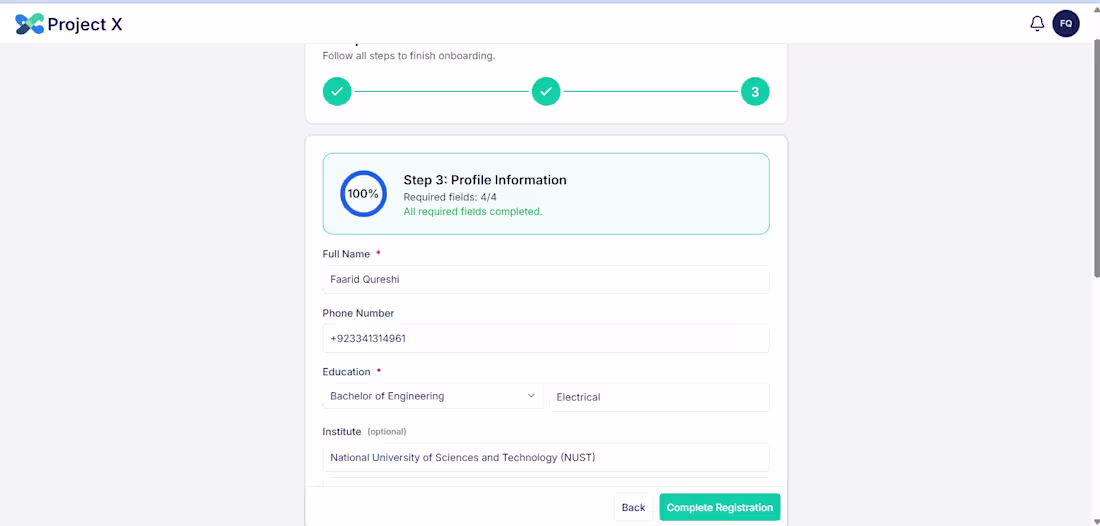Screen dimensions: 1100x526
Task: Click the Education dropdown chevron arrow
Action: [x=531, y=397]
